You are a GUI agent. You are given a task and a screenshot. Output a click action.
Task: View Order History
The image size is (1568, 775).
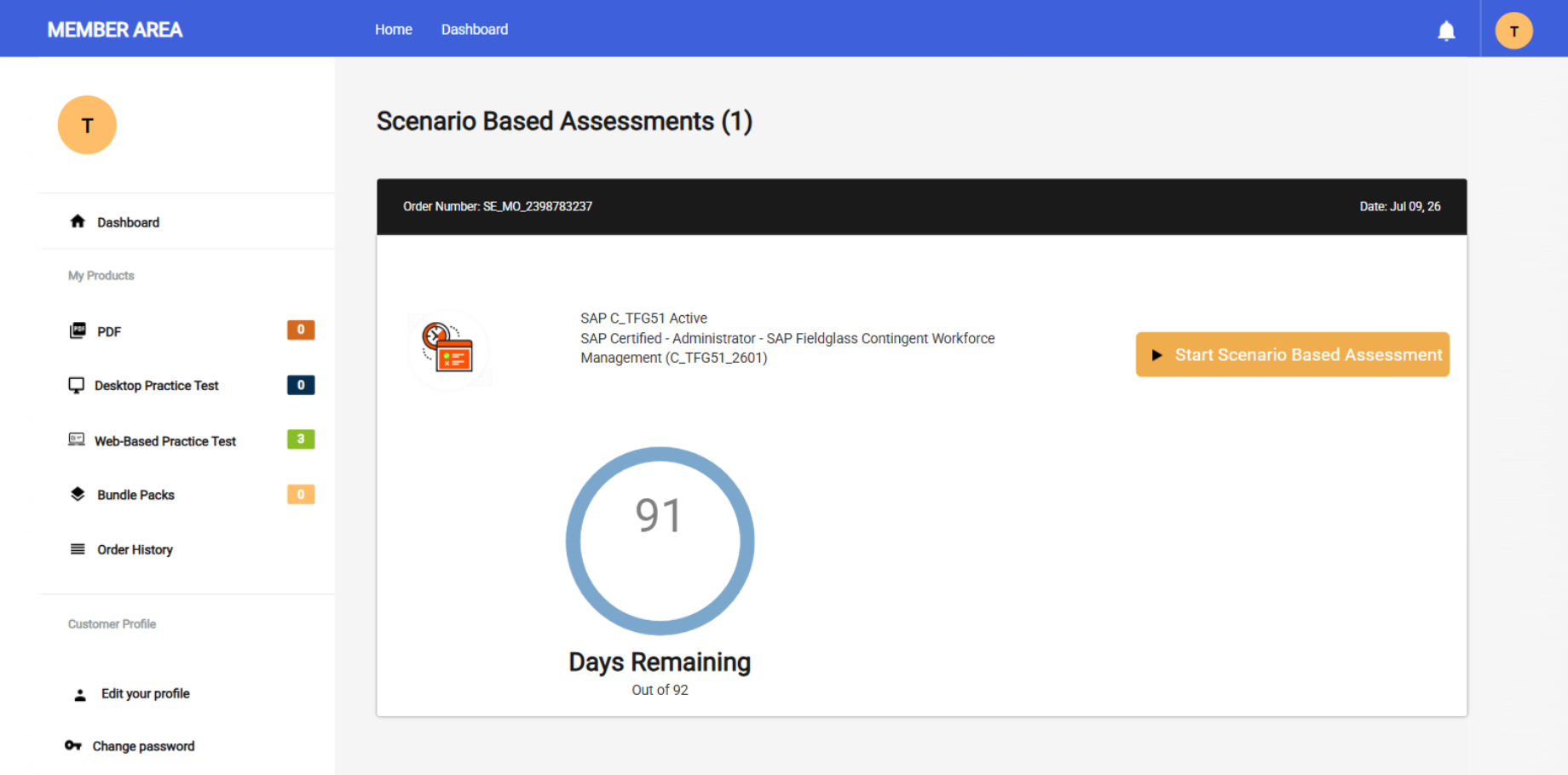[135, 550]
